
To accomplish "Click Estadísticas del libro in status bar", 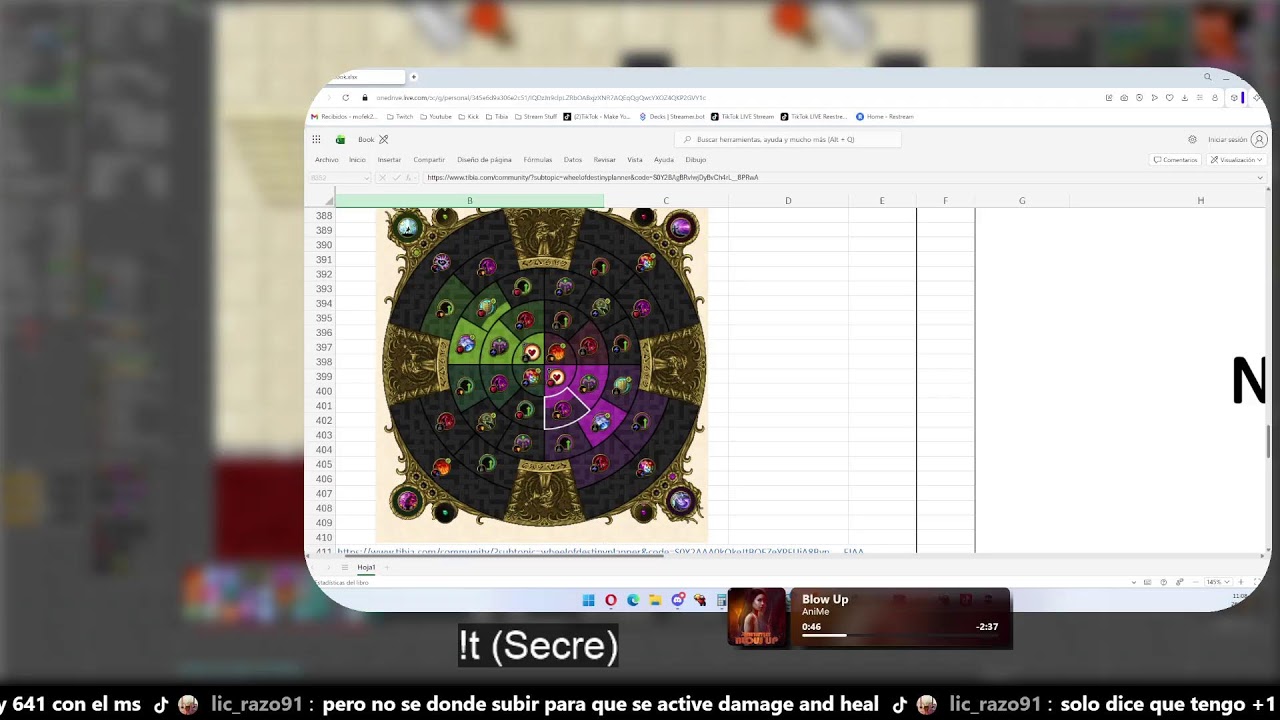I will [342, 582].
